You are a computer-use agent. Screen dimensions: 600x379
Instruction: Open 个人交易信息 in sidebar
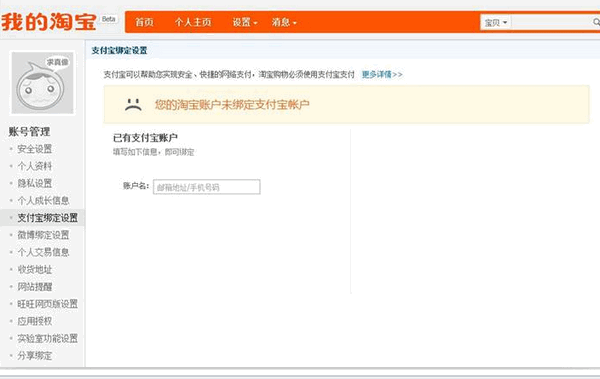point(43,252)
